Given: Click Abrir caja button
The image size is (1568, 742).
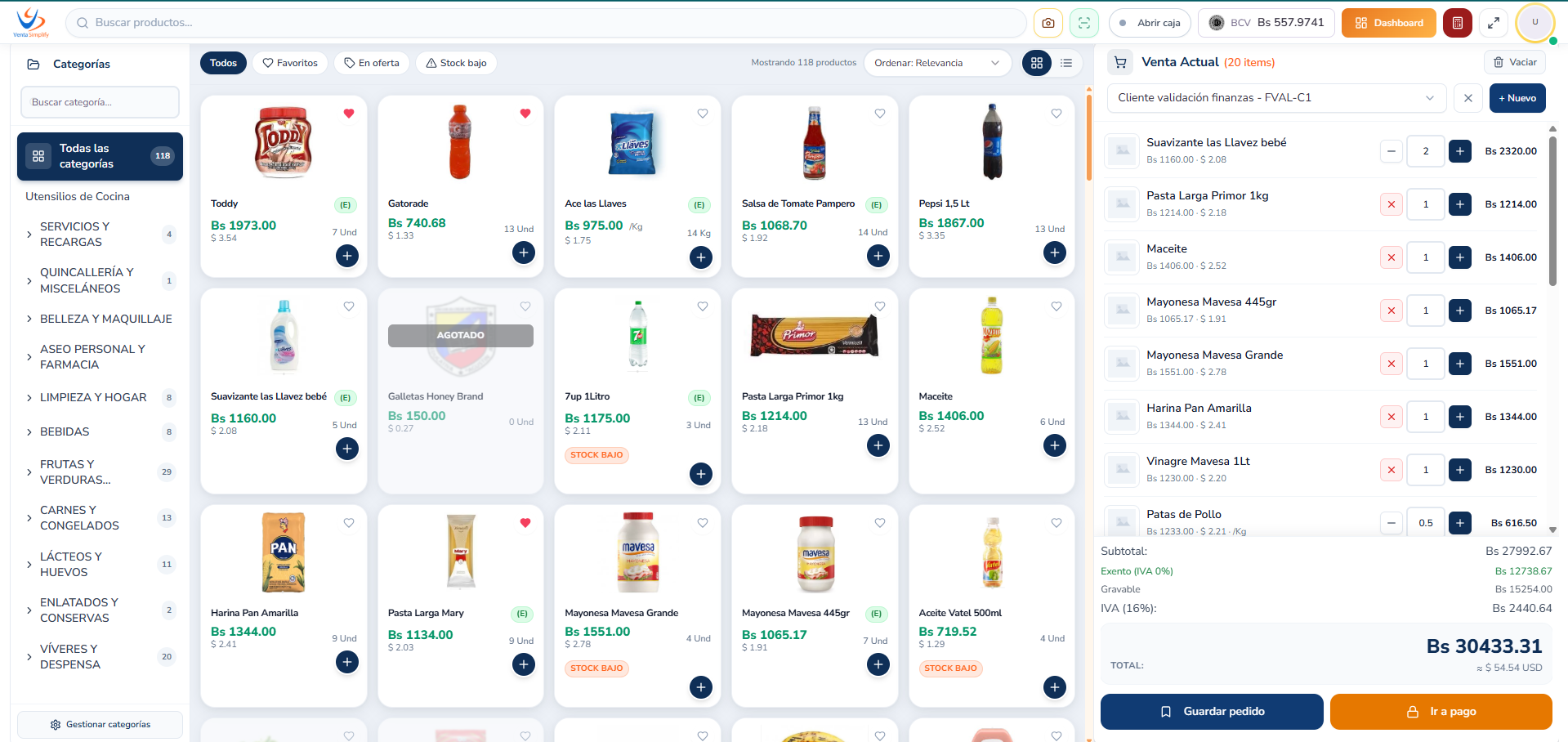Looking at the screenshot, I should pyautogui.click(x=1150, y=23).
